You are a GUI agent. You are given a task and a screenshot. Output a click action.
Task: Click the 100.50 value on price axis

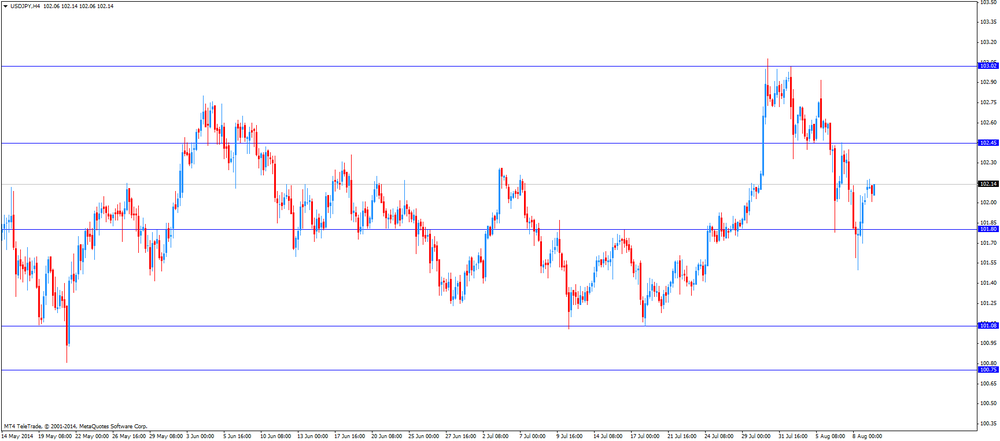coord(988,403)
